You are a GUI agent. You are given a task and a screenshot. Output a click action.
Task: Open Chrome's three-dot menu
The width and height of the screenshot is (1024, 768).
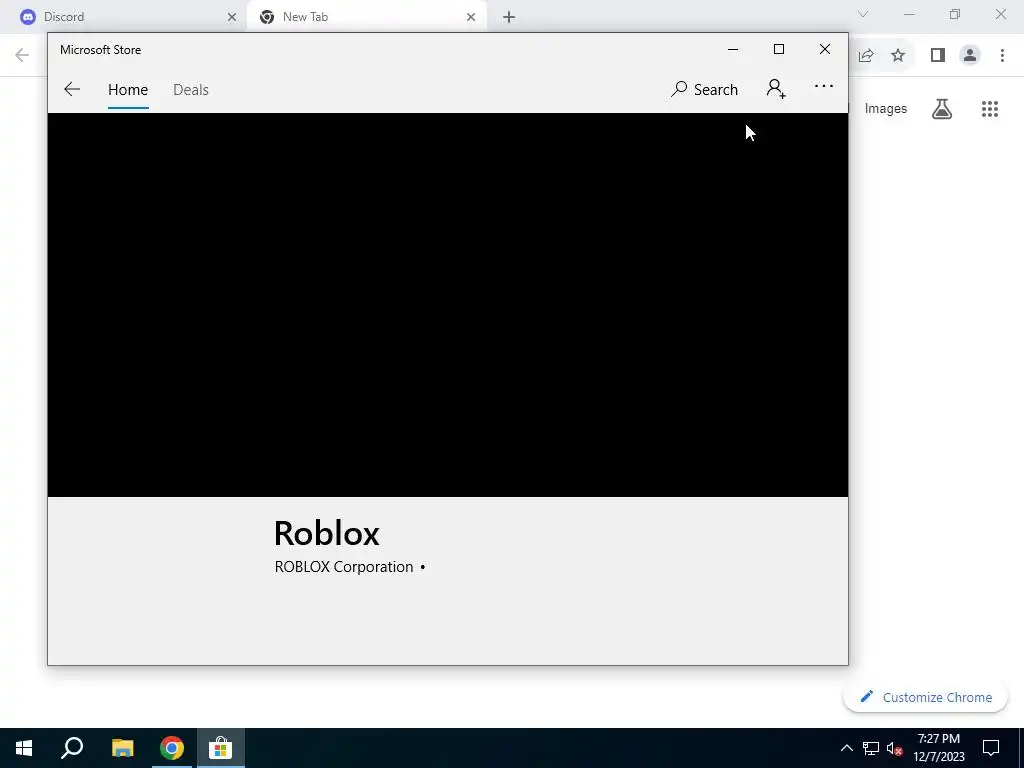tap(1002, 56)
